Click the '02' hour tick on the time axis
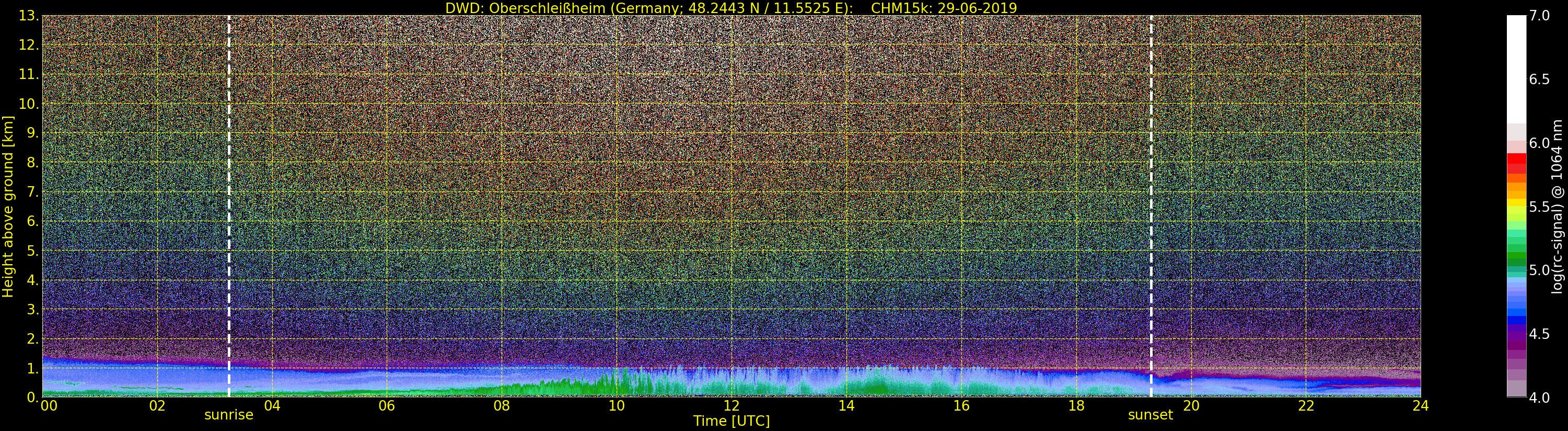Viewport: 1568px width, 431px height. pos(157,405)
